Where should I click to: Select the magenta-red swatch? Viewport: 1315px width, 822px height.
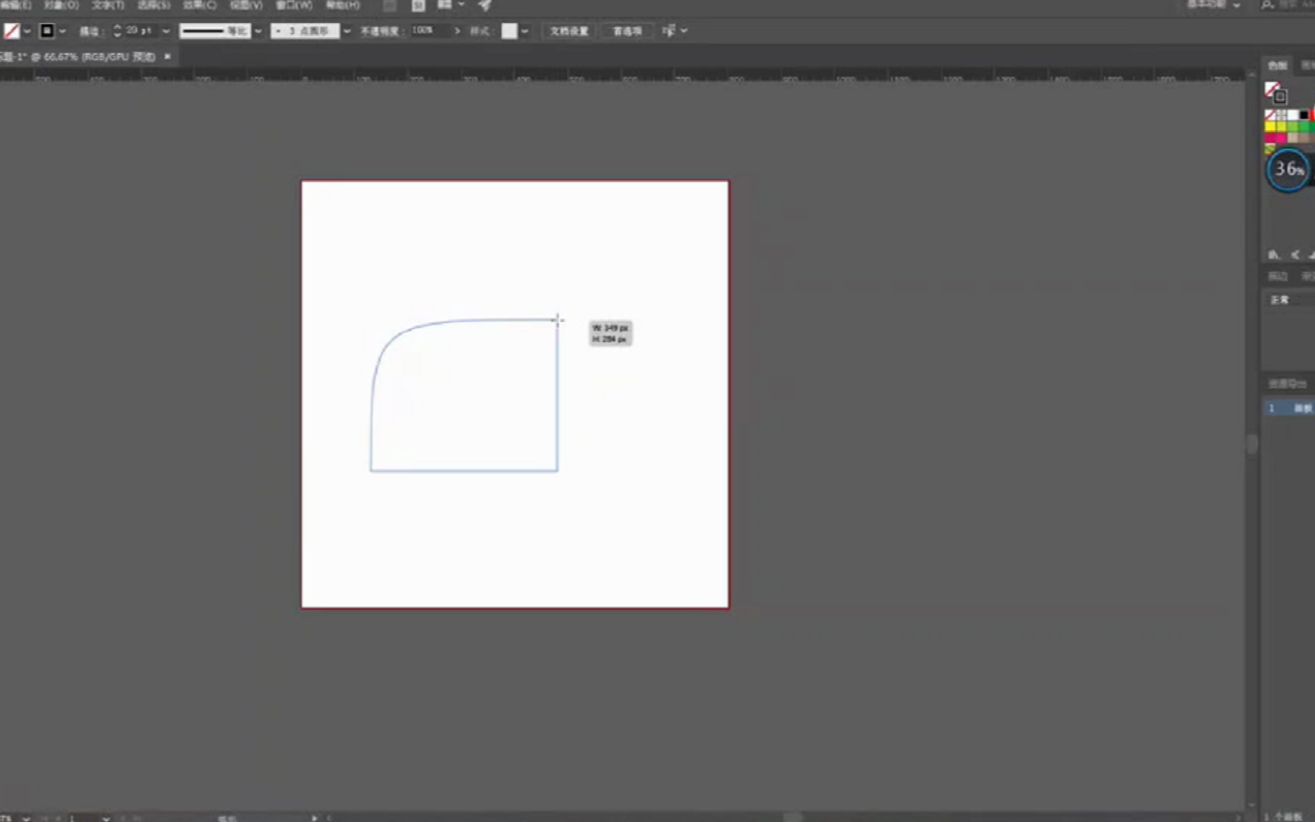coord(1270,138)
